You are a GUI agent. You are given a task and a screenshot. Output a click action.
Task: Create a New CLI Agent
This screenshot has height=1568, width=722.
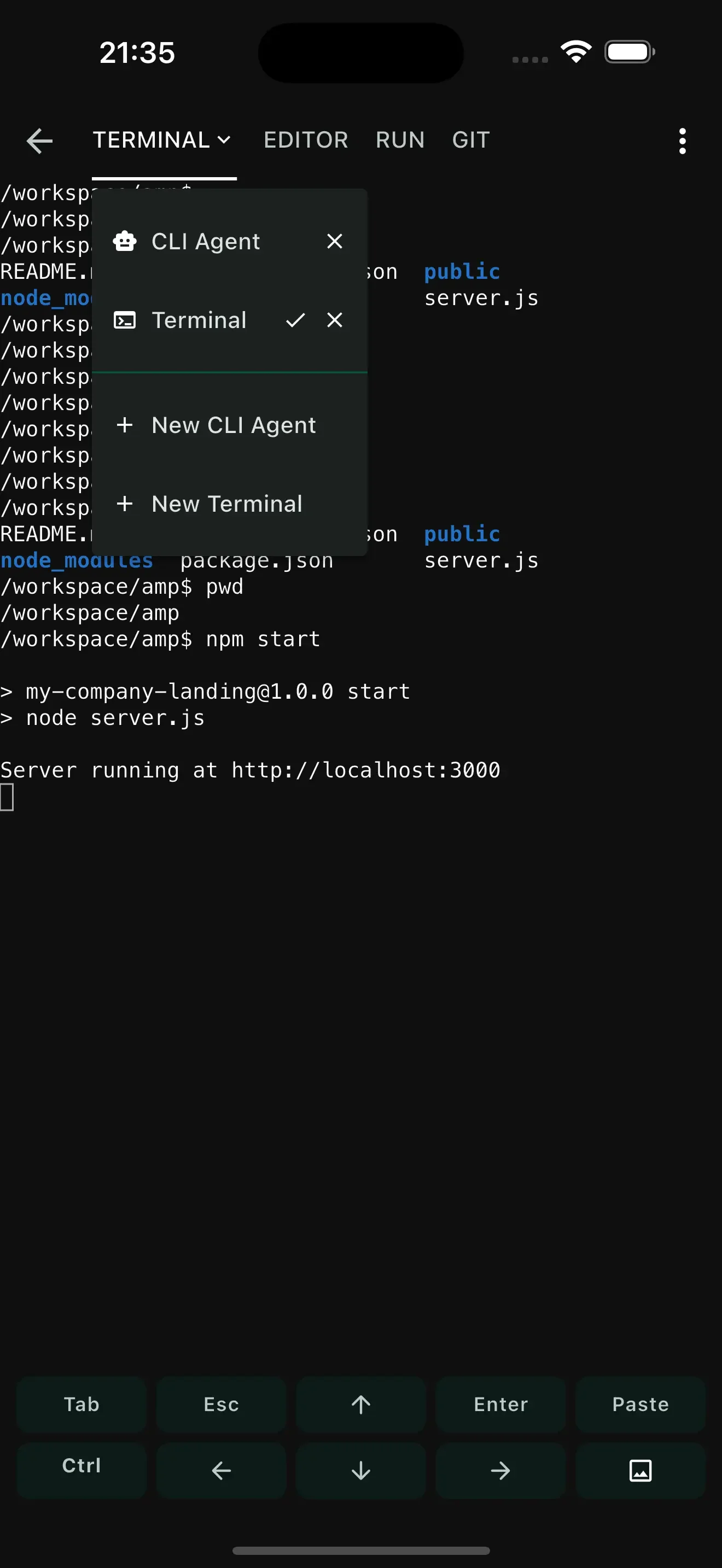point(233,425)
